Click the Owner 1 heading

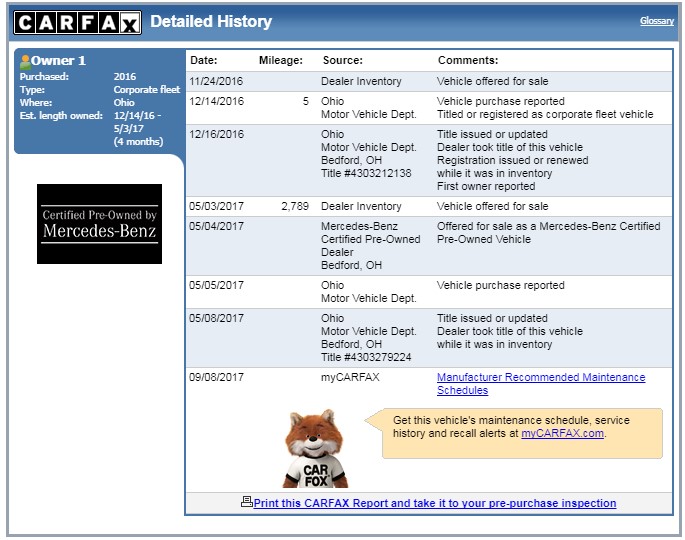pos(58,60)
